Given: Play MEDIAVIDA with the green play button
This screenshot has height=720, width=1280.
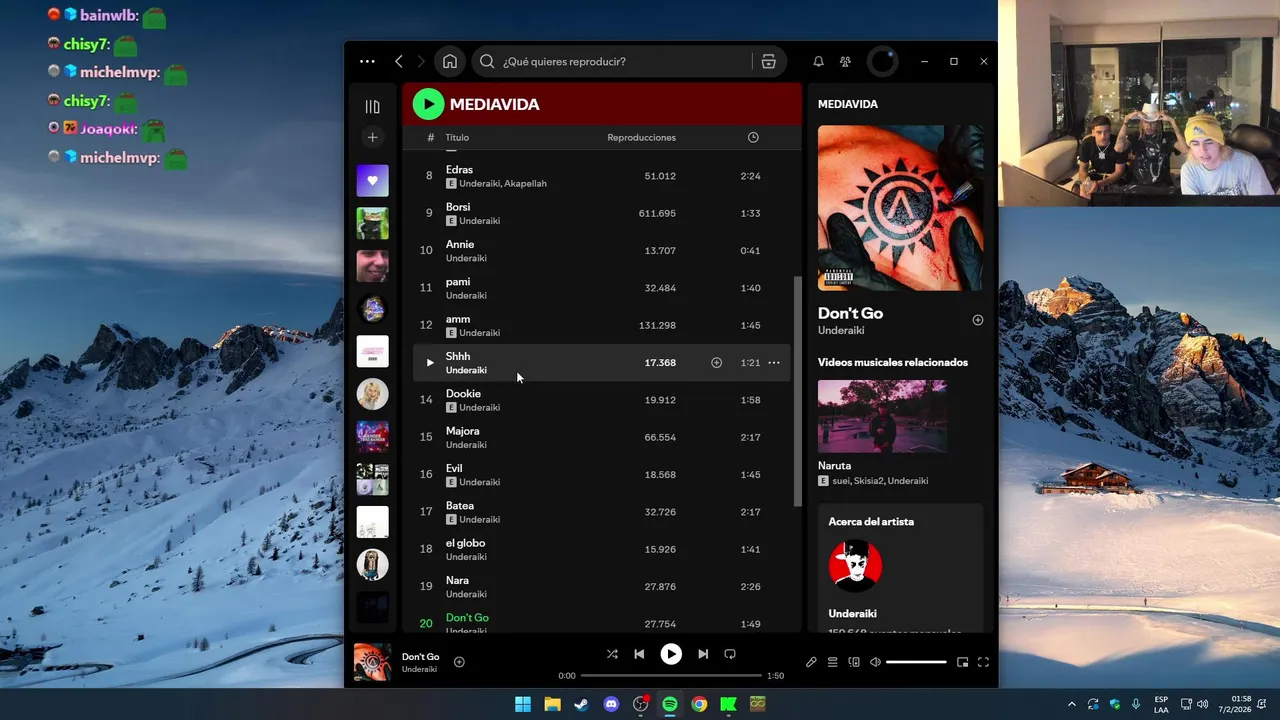Looking at the screenshot, I should (428, 104).
